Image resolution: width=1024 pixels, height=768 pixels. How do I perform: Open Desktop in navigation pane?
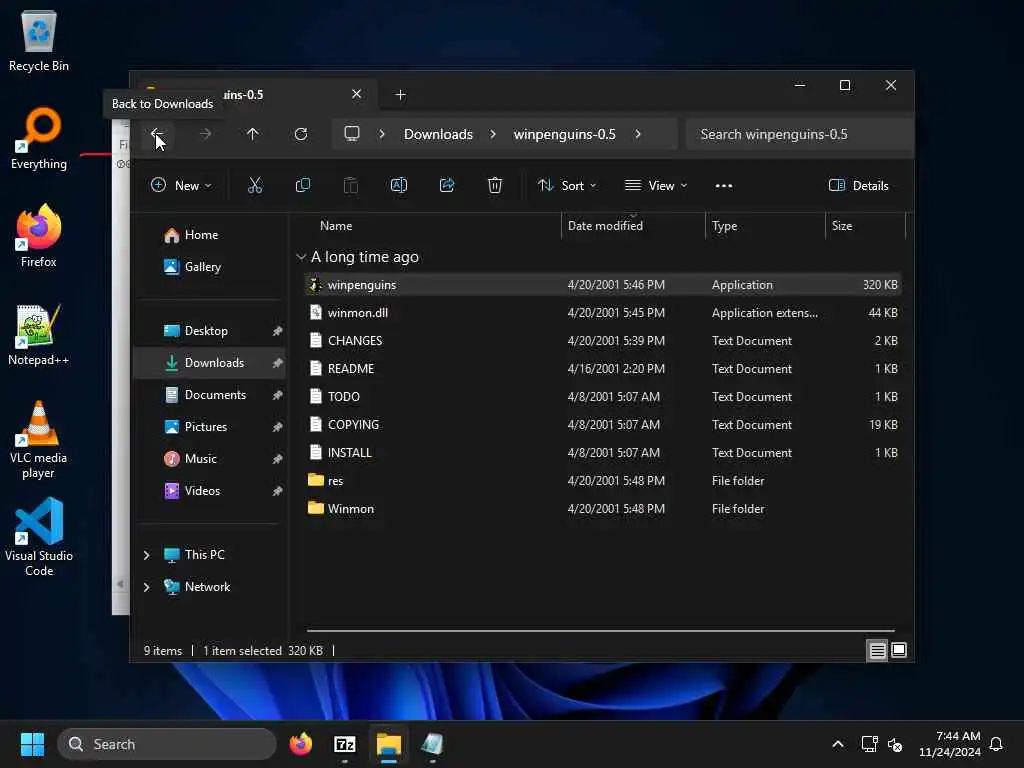coord(210,331)
